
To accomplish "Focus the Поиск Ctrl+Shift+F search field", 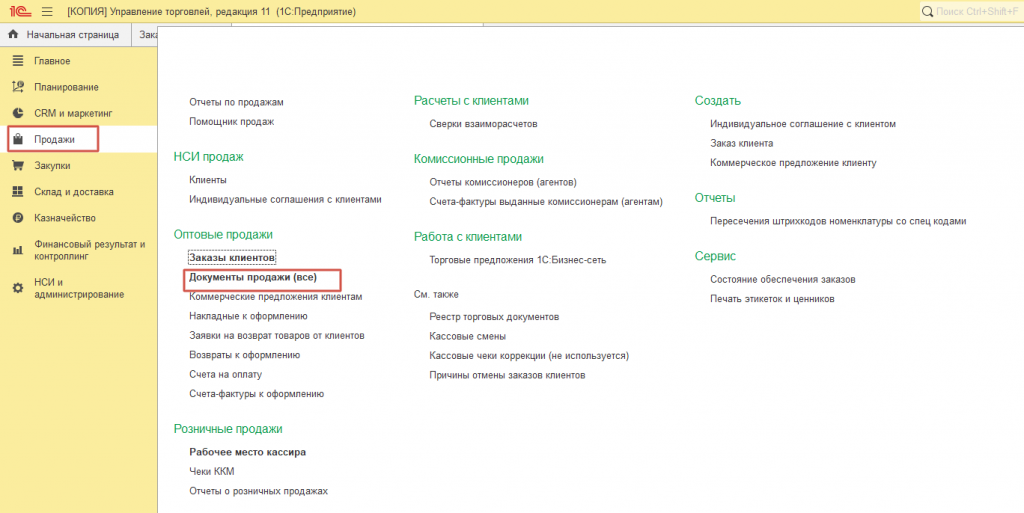I will [971, 12].
